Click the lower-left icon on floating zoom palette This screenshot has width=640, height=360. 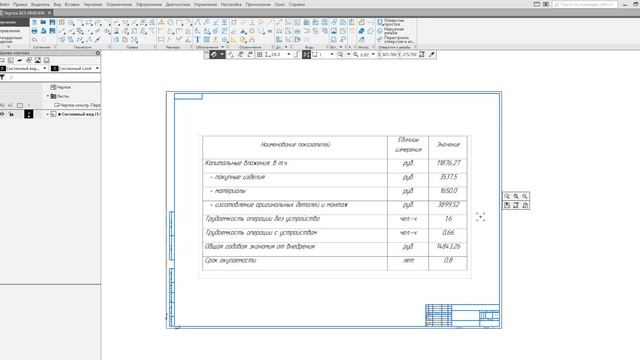coord(507,205)
